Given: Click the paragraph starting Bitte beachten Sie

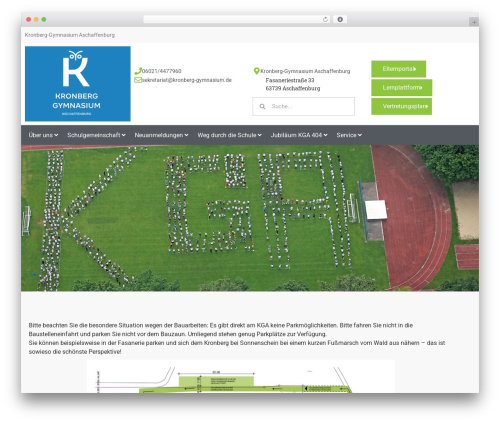Looking at the screenshot, I should point(221,329).
